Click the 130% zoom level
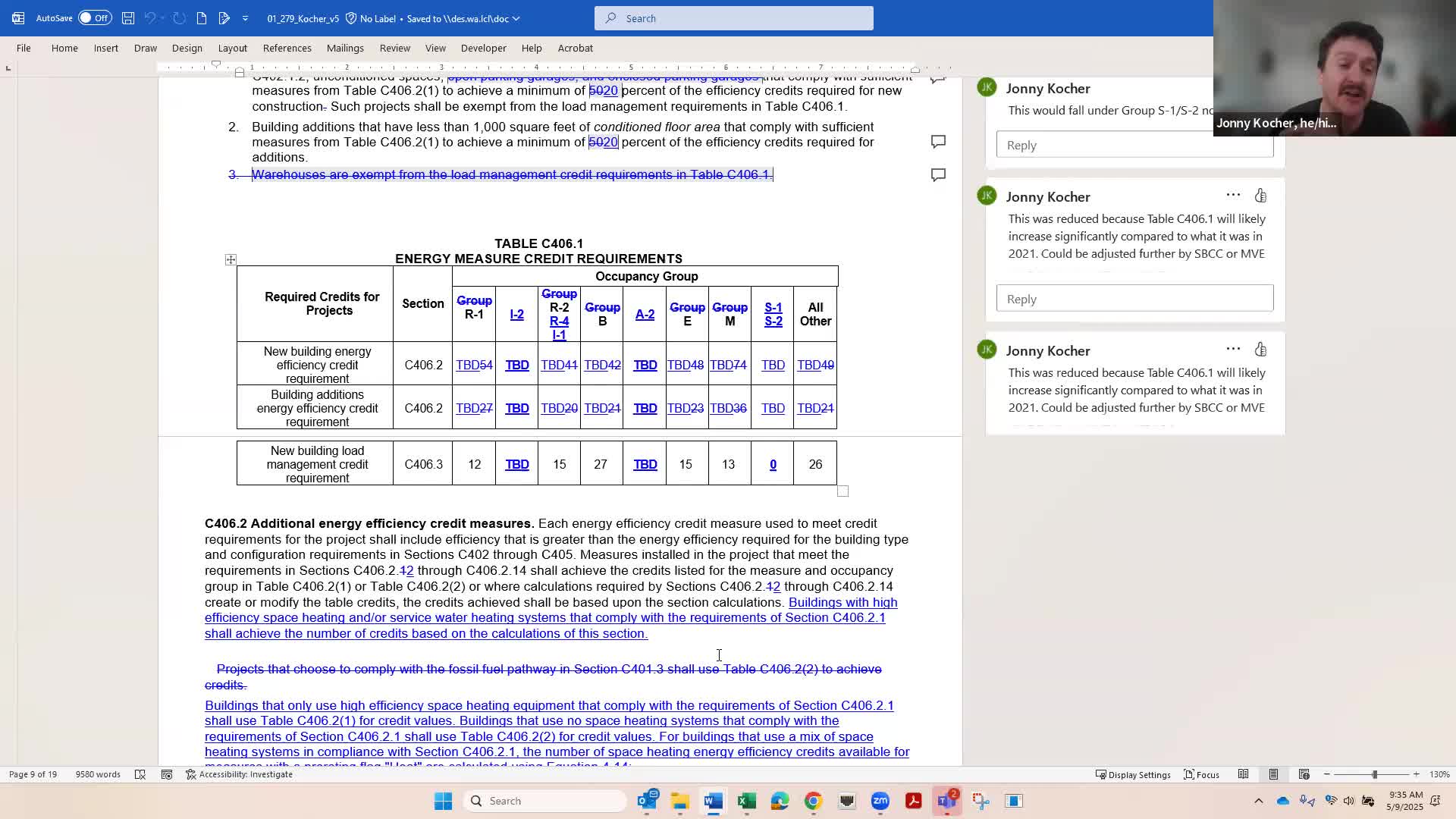 pos(1439,774)
